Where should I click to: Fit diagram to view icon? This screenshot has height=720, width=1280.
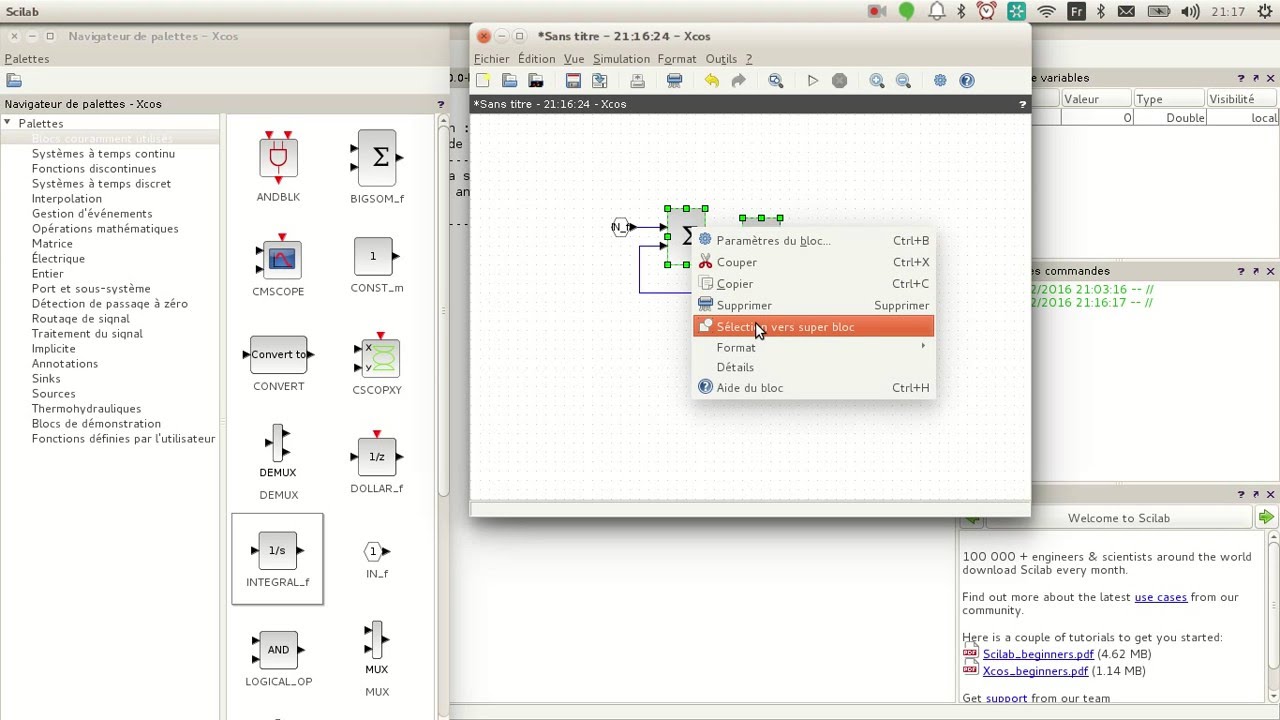coord(776,81)
